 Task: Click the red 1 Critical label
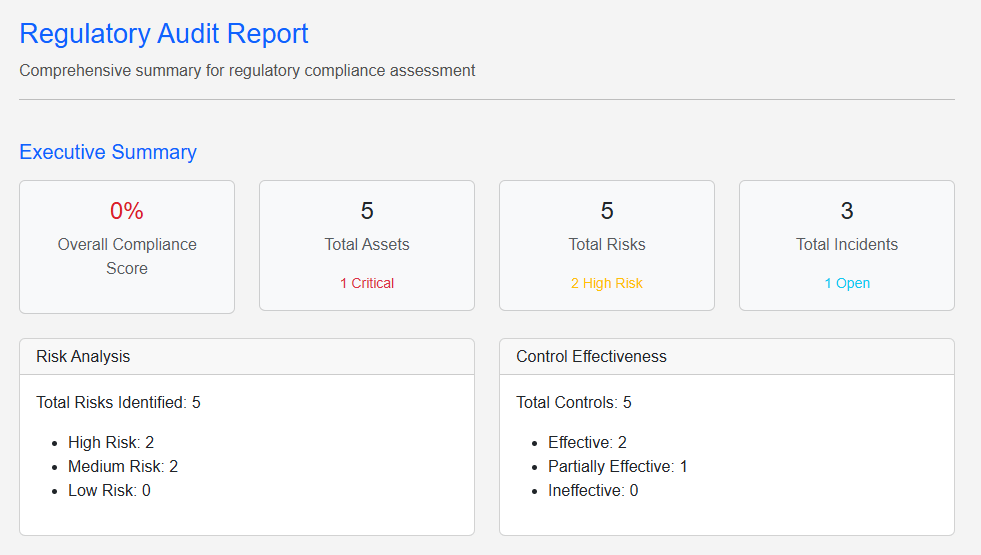tap(367, 283)
